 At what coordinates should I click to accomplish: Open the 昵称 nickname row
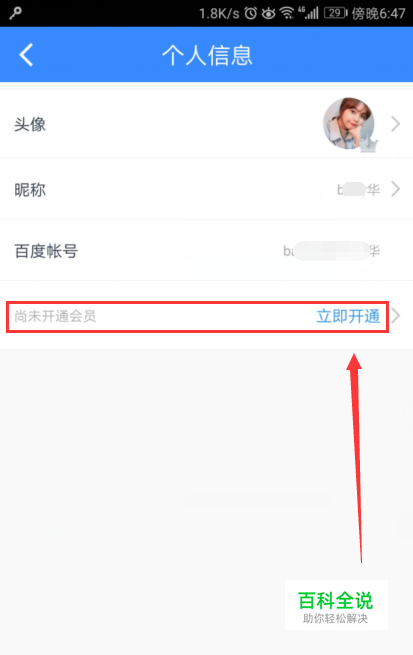pos(206,189)
